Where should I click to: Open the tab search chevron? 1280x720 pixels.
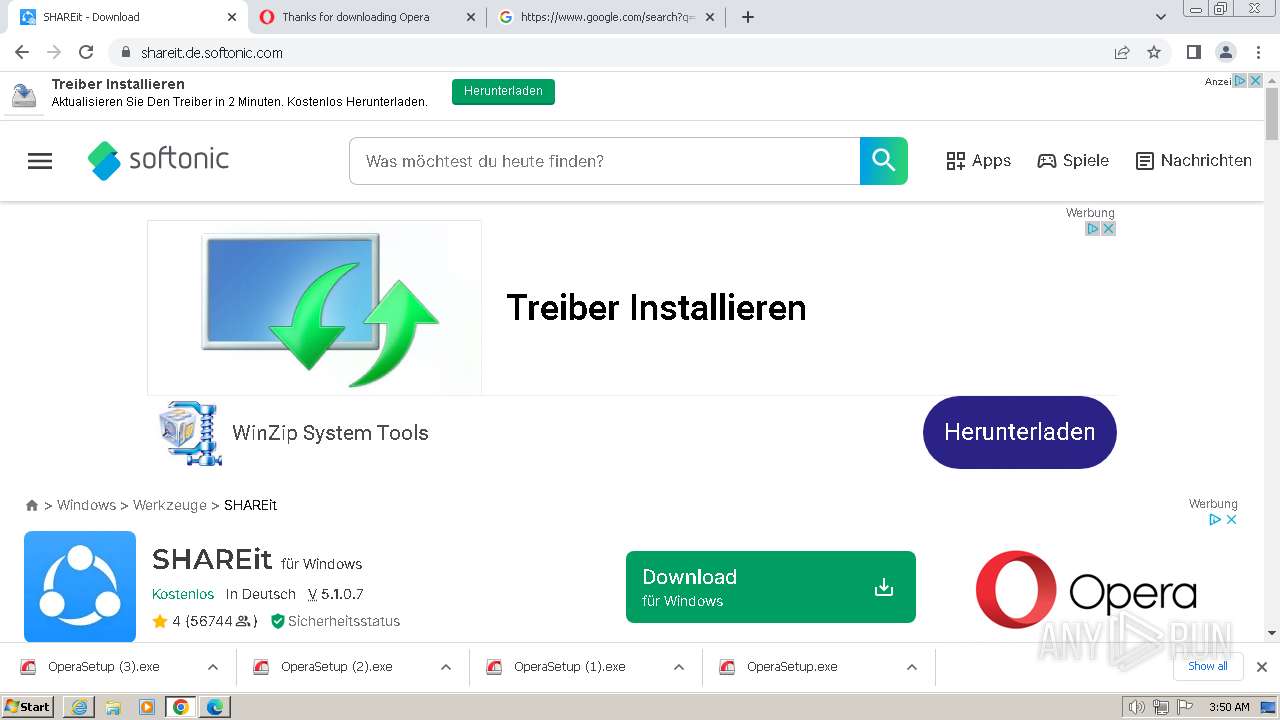tap(1161, 17)
